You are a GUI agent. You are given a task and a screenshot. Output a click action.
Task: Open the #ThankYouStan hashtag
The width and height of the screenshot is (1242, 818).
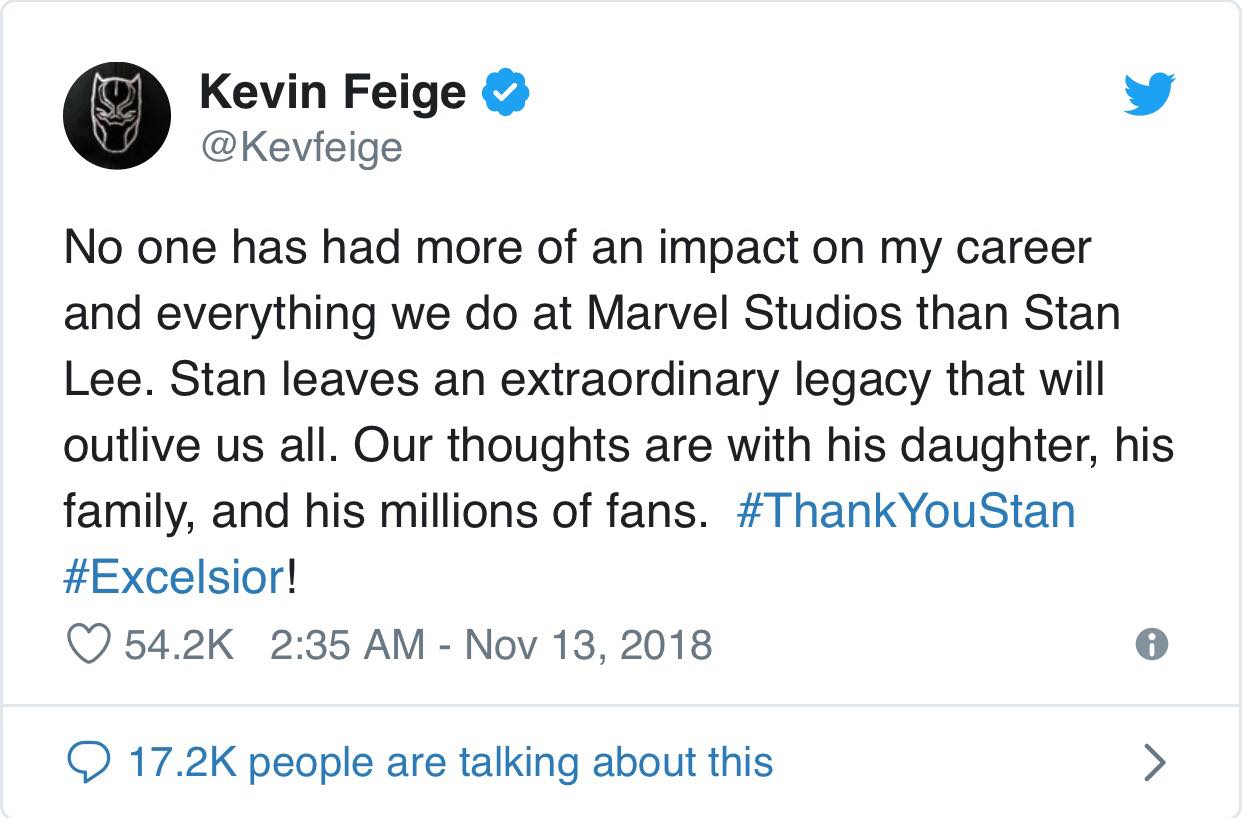[905, 512]
